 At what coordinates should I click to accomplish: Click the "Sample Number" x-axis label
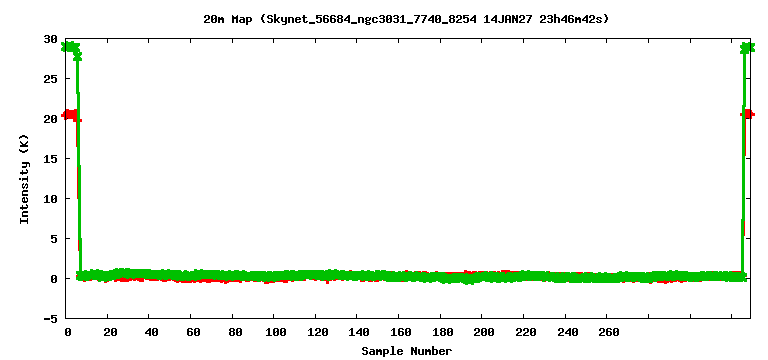point(407,351)
